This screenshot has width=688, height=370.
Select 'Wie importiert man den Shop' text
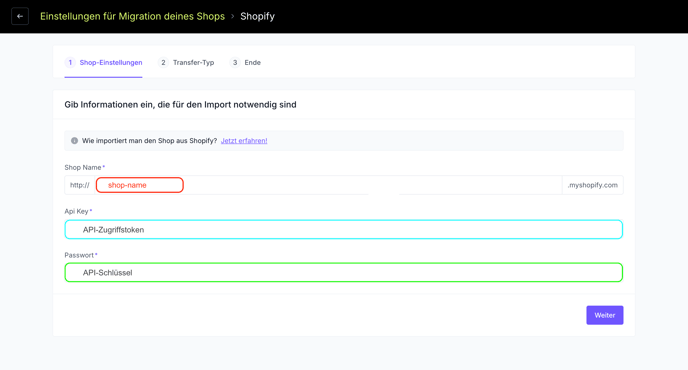pyautogui.click(x=149, y=141)
